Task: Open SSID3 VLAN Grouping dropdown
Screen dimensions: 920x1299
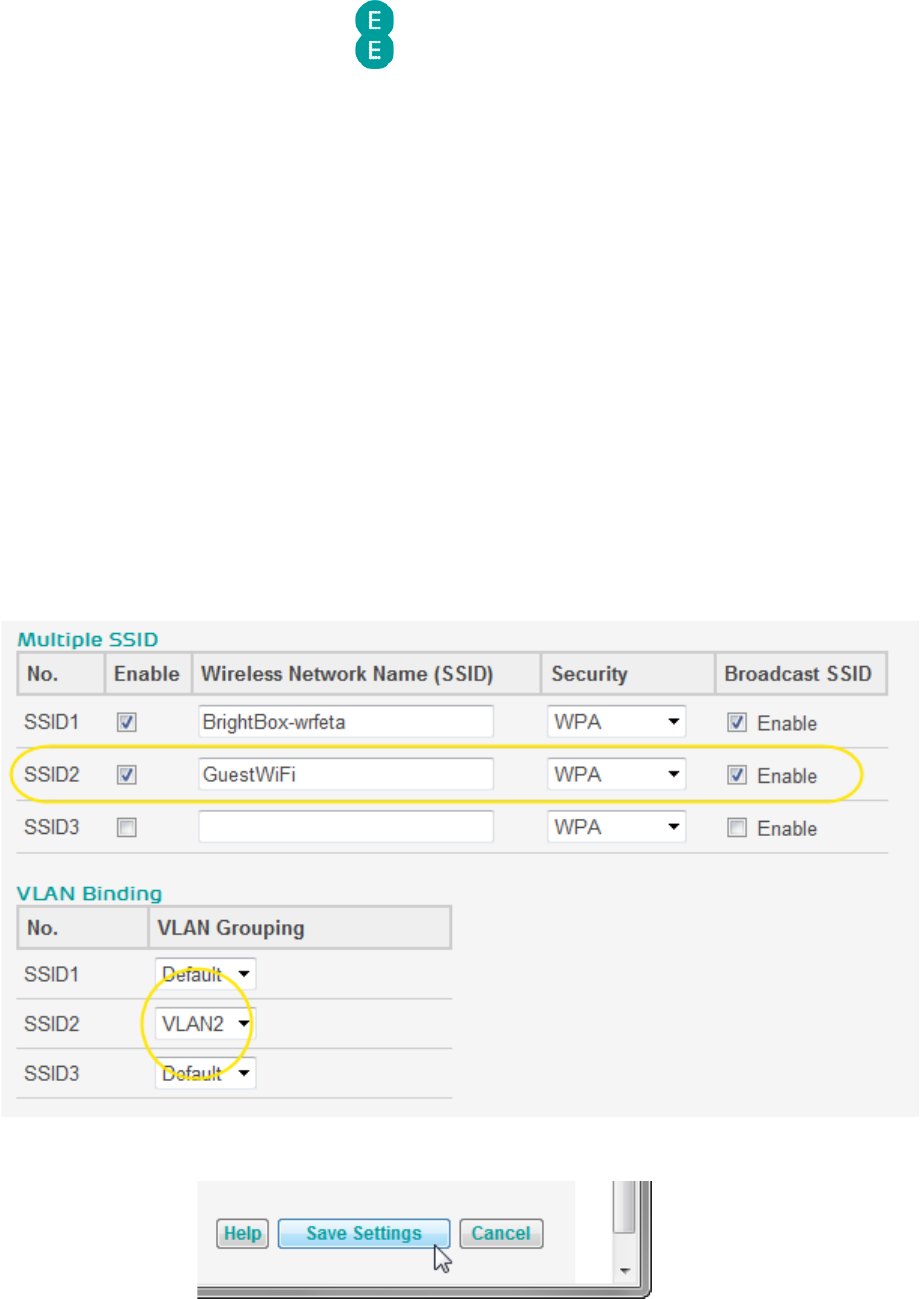Action: click(x=205, y=1074)
